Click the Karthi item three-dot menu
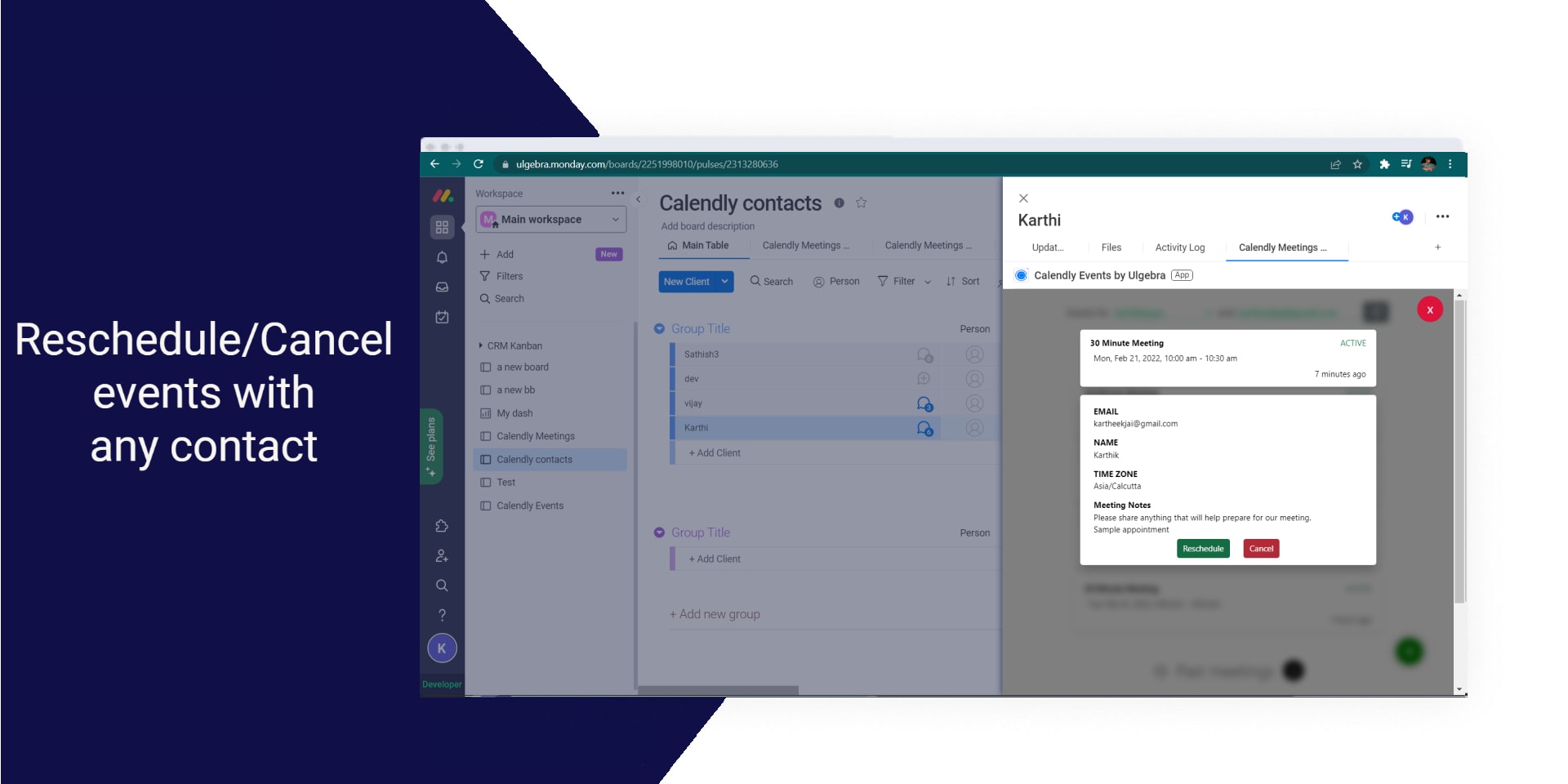Screen dimensions: 1568x784 1442,216
